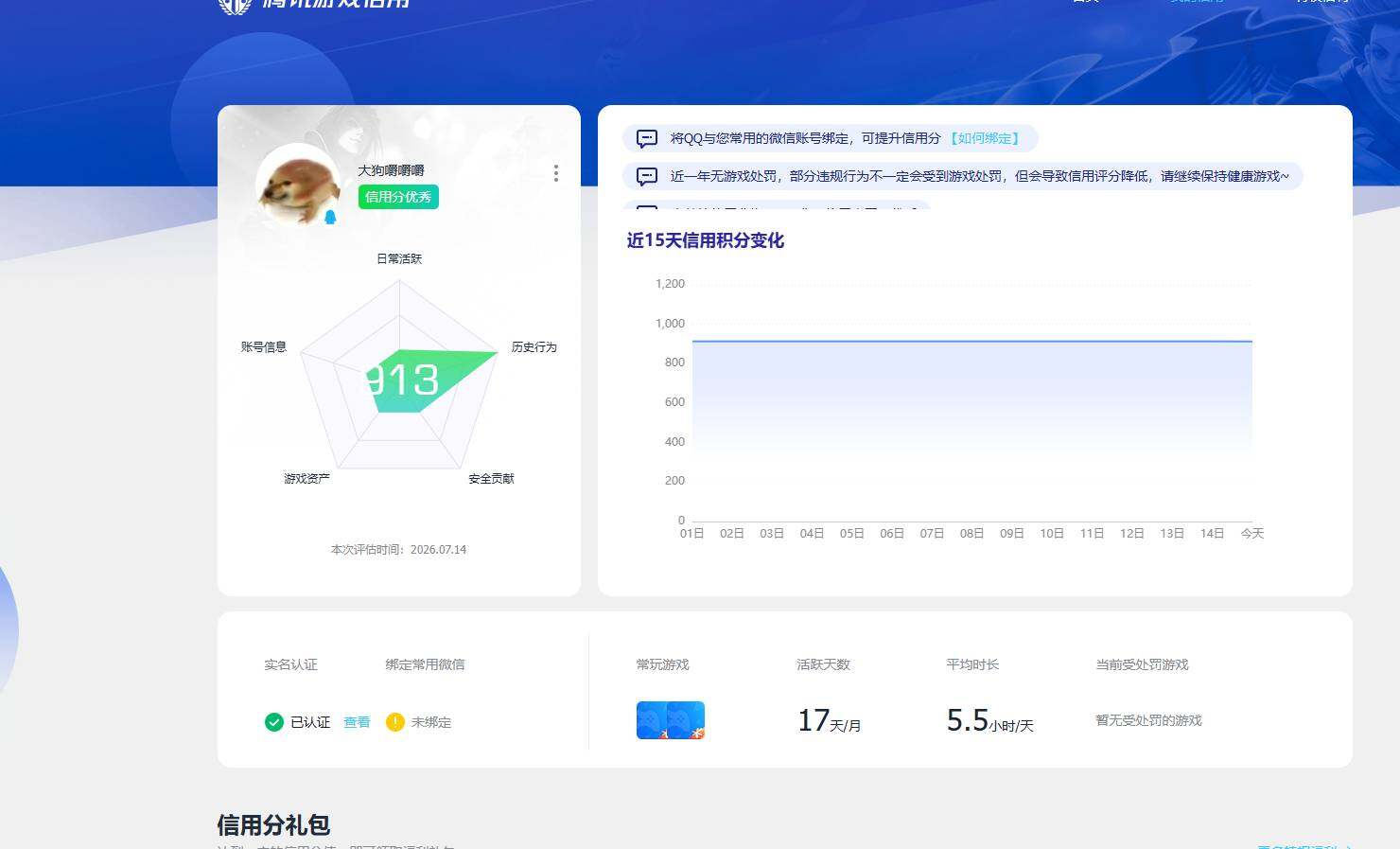Click 查看 link next to 已认证

pyautogui.click(x=357, y=722)
